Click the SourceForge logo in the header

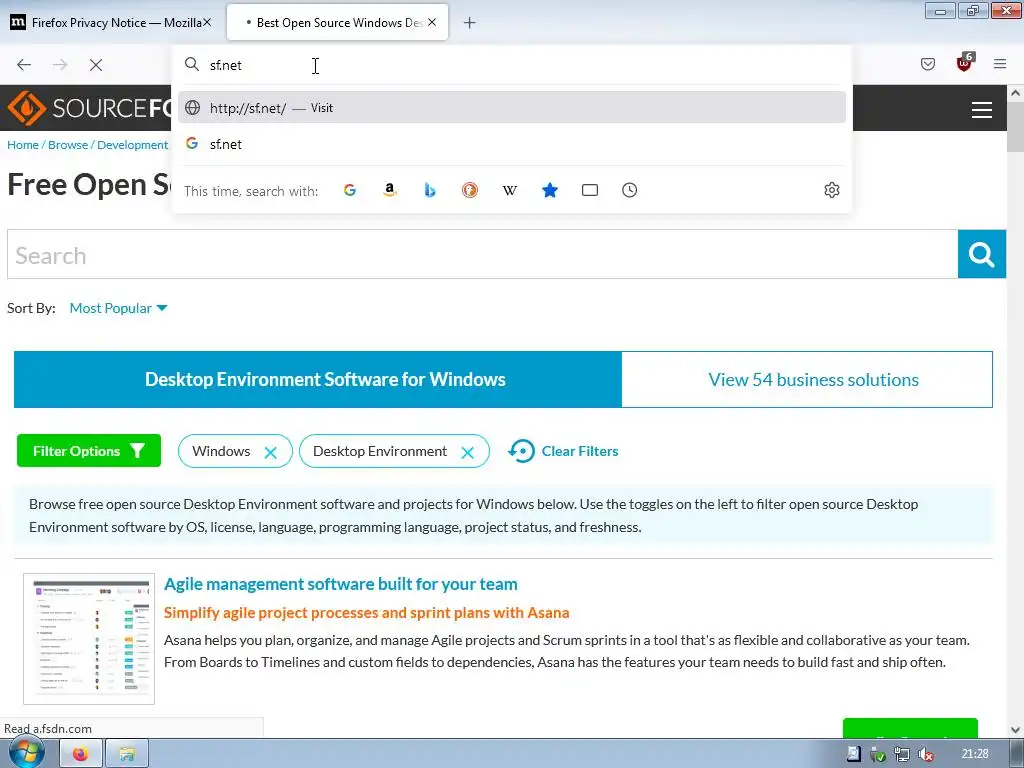[x=88, y=108]
